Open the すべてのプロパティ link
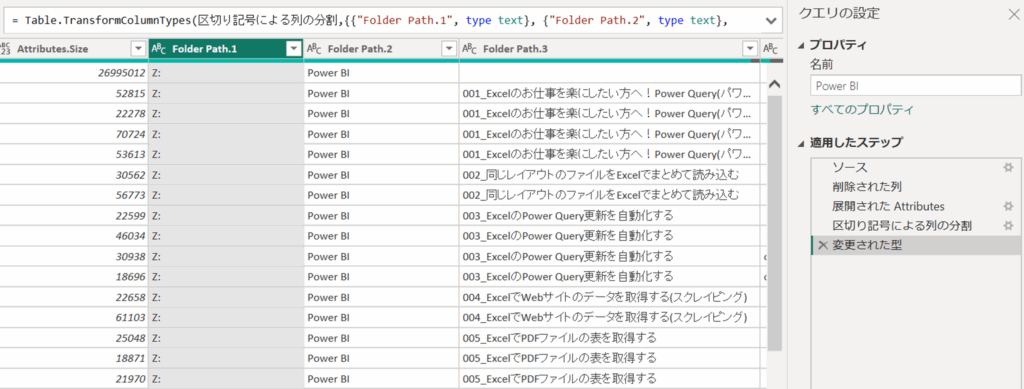1024x389 pixels. tap(862, 110)
